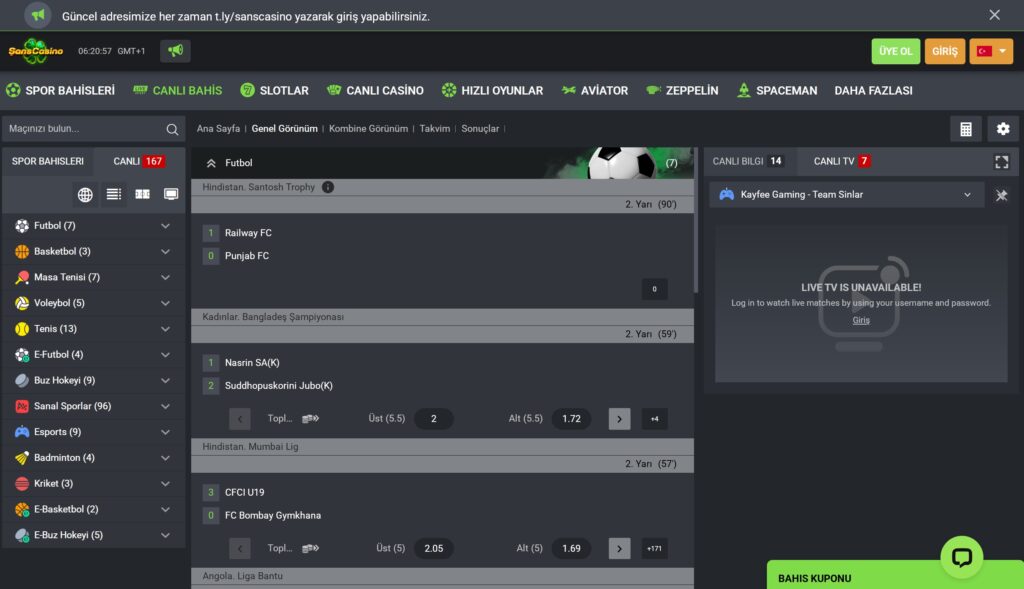1024x589 pixels.
Task: Switch to the list view icon
Action: pos(114,195)
